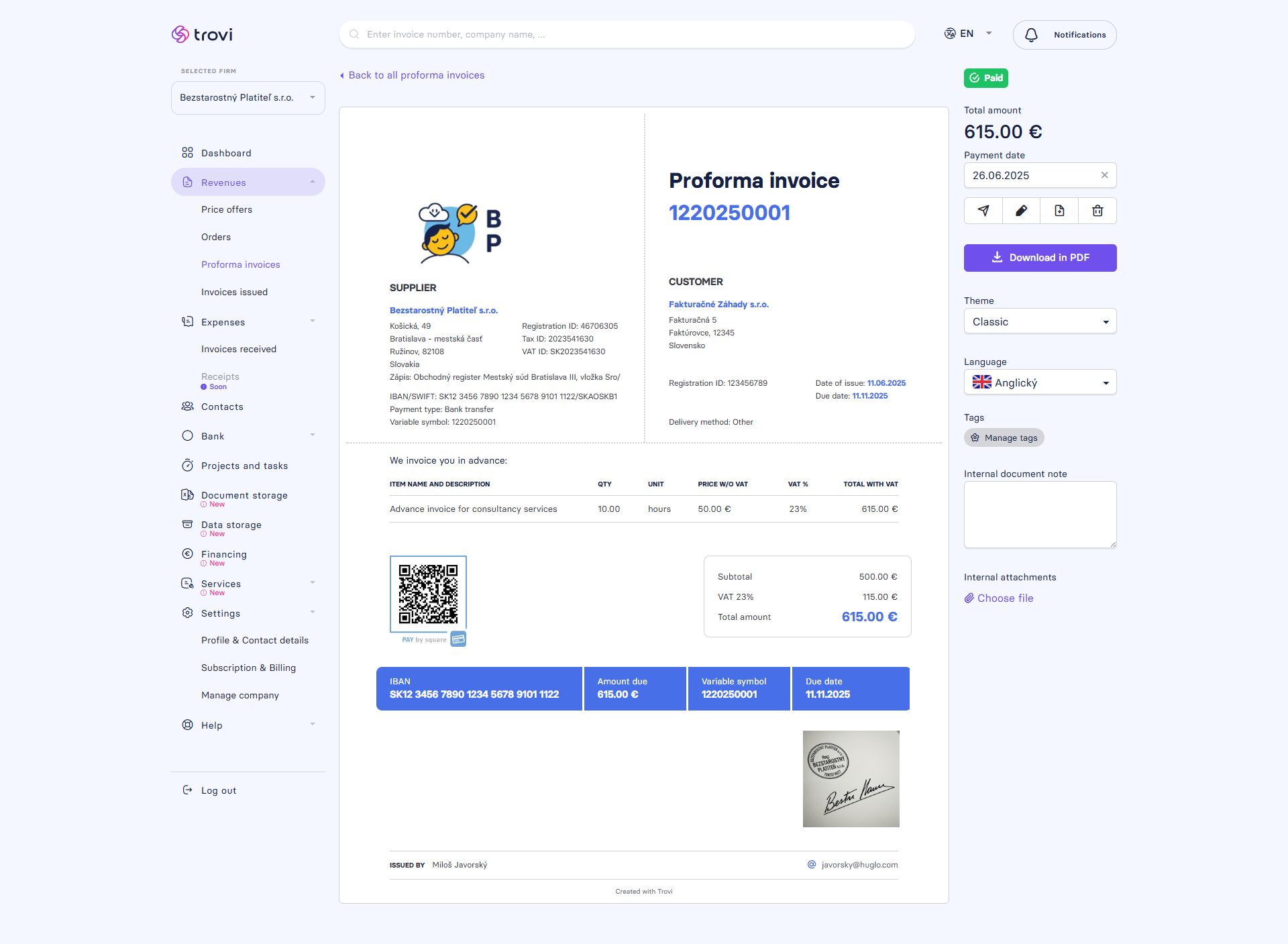Go to Orders
The width and height of the screenshot is (1288, 944).
[216, 237]
